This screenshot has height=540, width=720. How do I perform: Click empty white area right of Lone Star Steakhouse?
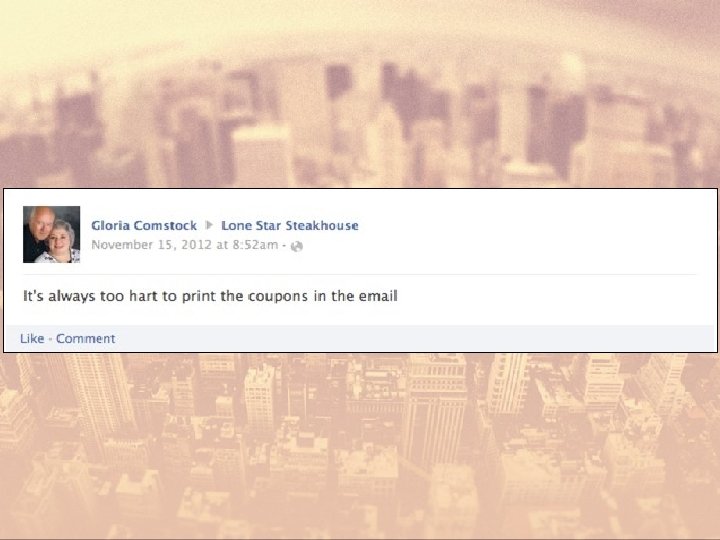(528, 225)
